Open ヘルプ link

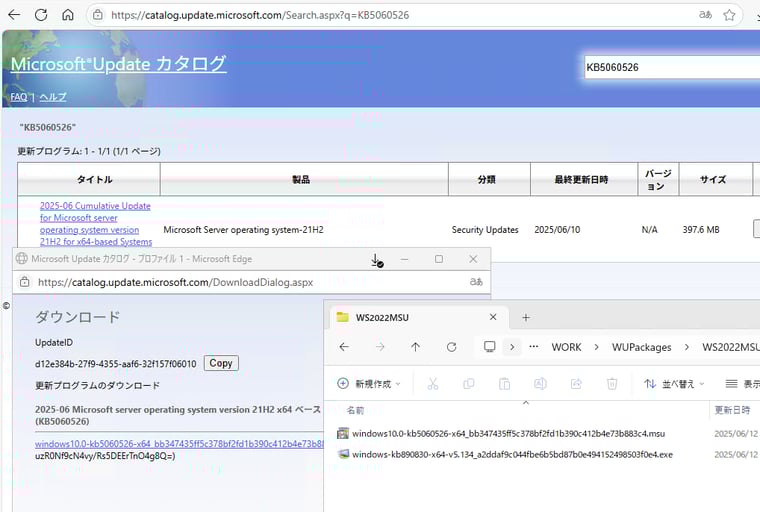[x=52, y=97]
